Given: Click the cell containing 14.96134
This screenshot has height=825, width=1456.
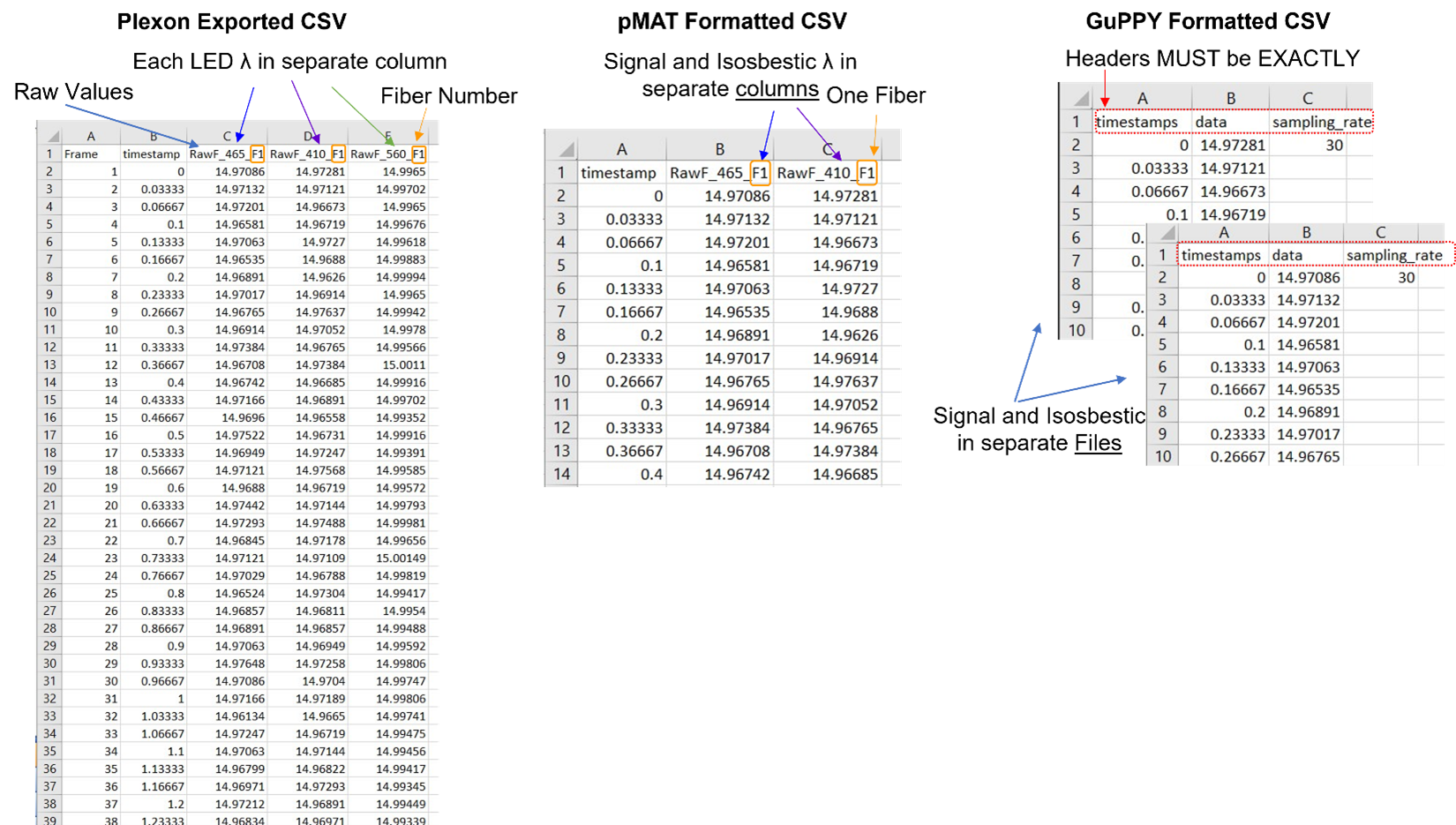Looking at the screenshot, I should click(x=227, y=716).
